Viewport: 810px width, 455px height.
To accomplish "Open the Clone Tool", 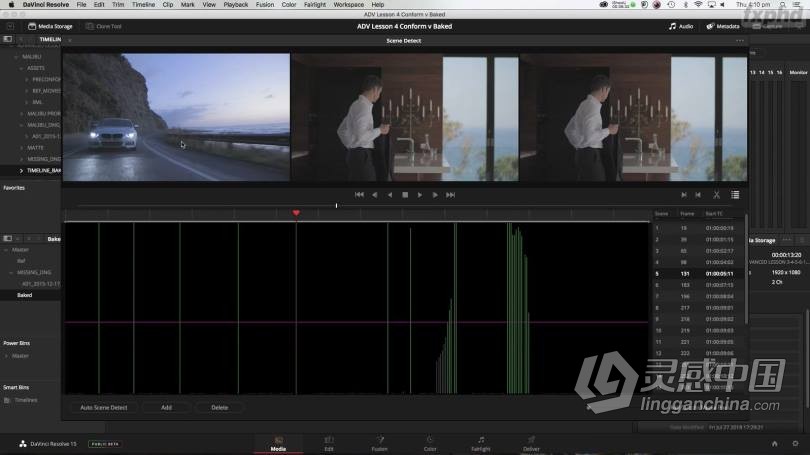I will pos(104,26).
